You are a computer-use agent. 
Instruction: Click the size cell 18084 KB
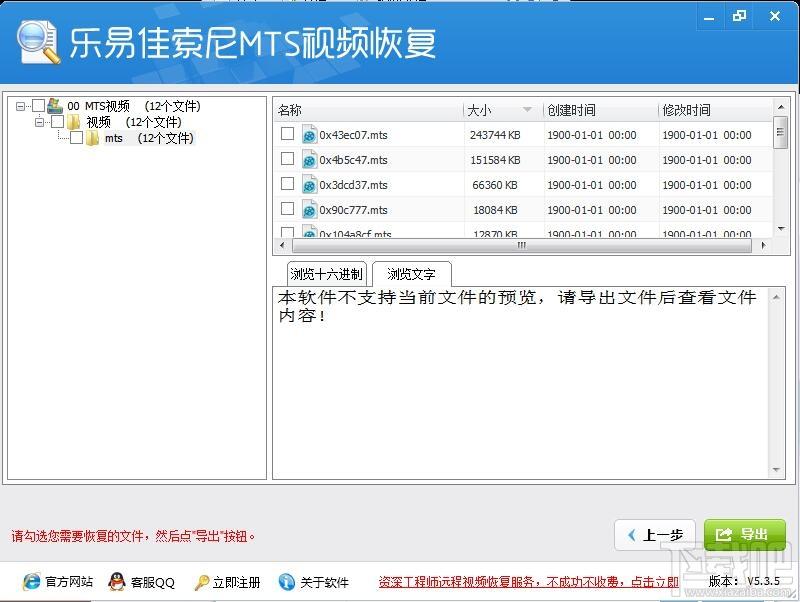[495, 210]
